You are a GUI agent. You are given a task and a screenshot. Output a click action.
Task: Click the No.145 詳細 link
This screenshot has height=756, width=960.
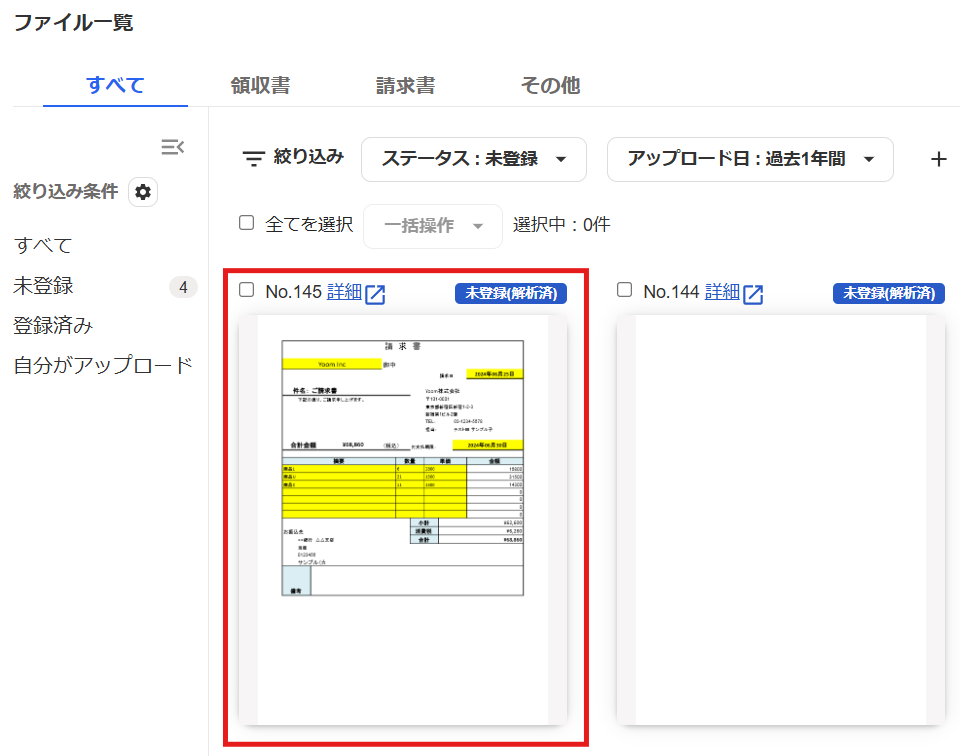(x=343, y=292)
